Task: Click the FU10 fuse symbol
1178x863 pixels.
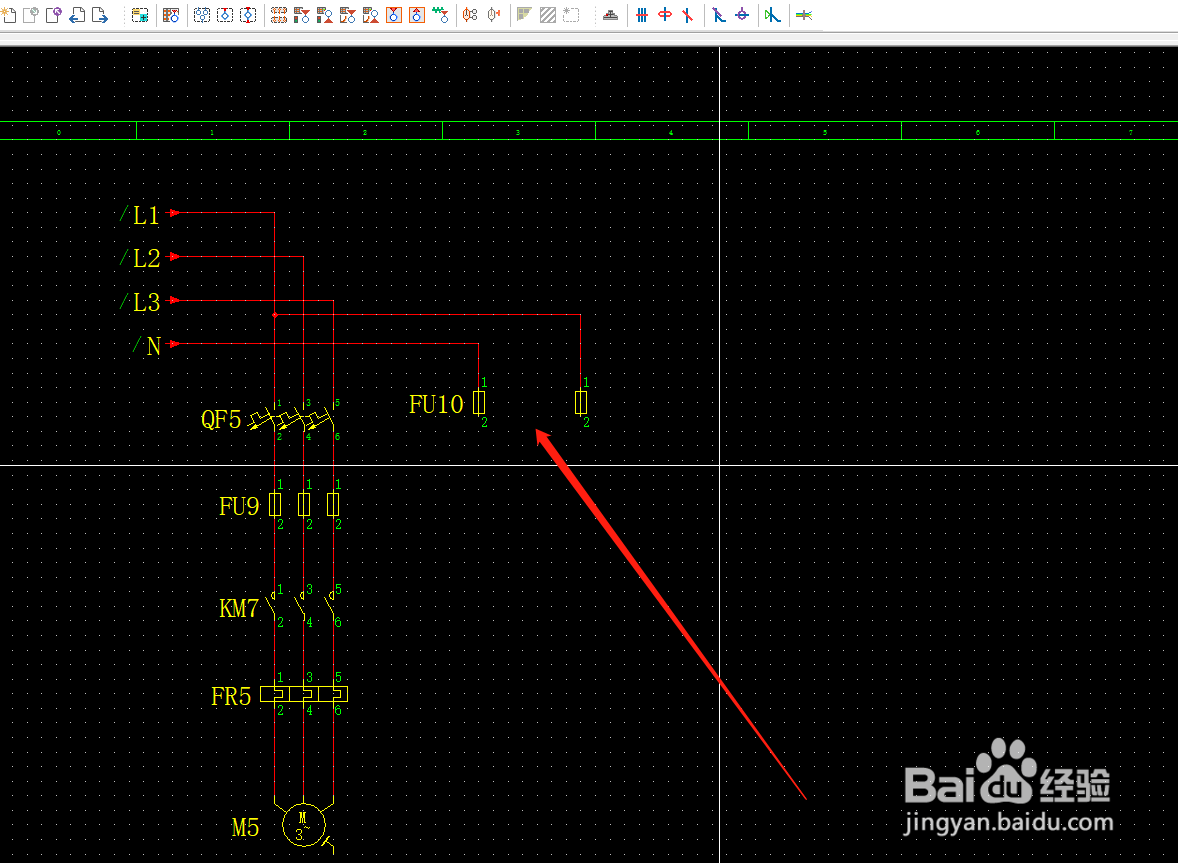Action: (479, 403)
